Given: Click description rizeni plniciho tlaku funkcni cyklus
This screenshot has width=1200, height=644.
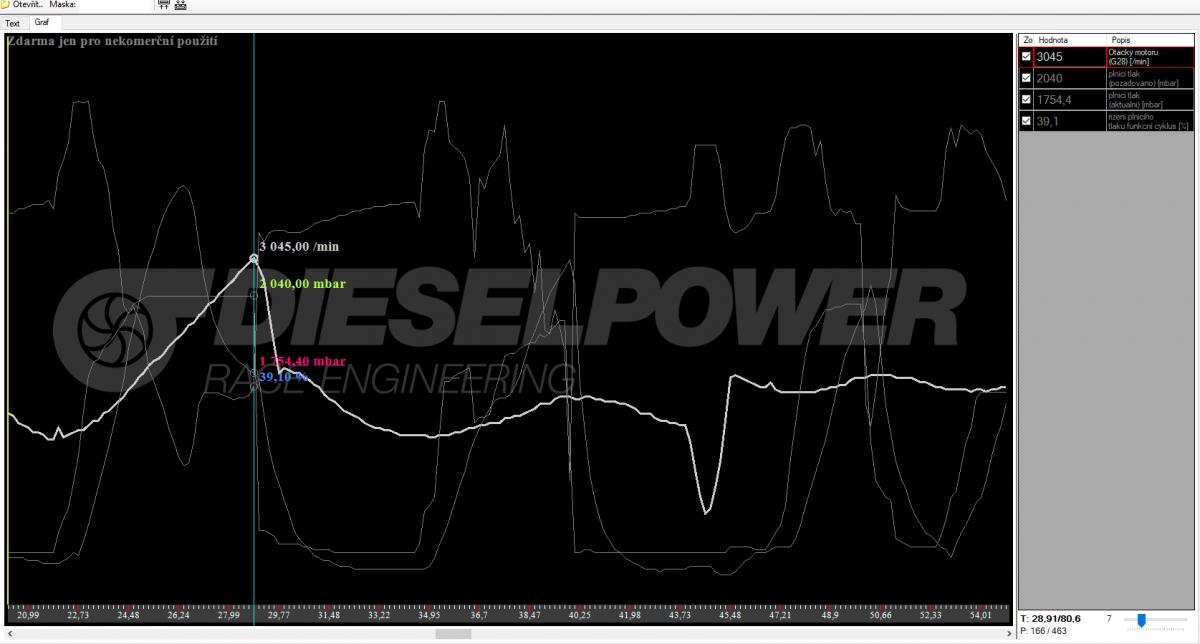Looking at the screenshot, I should [1150, 121].
